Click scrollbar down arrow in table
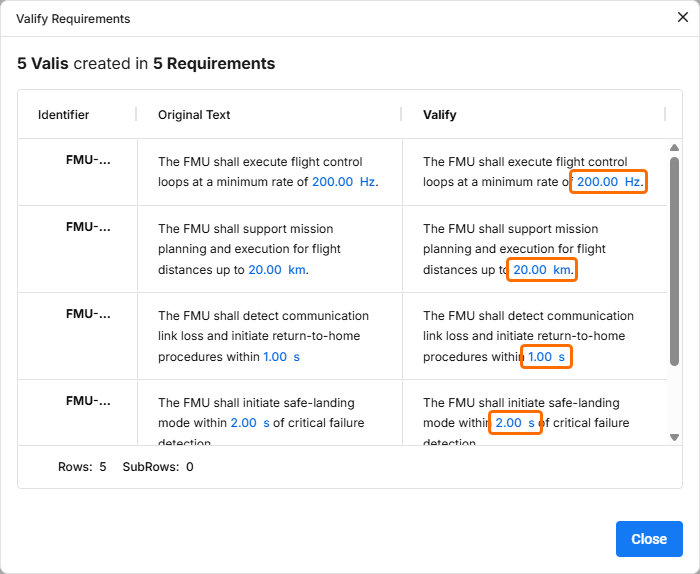Image resolution: width=700 pixels, height=574 pixels. [x=674, y=437]
